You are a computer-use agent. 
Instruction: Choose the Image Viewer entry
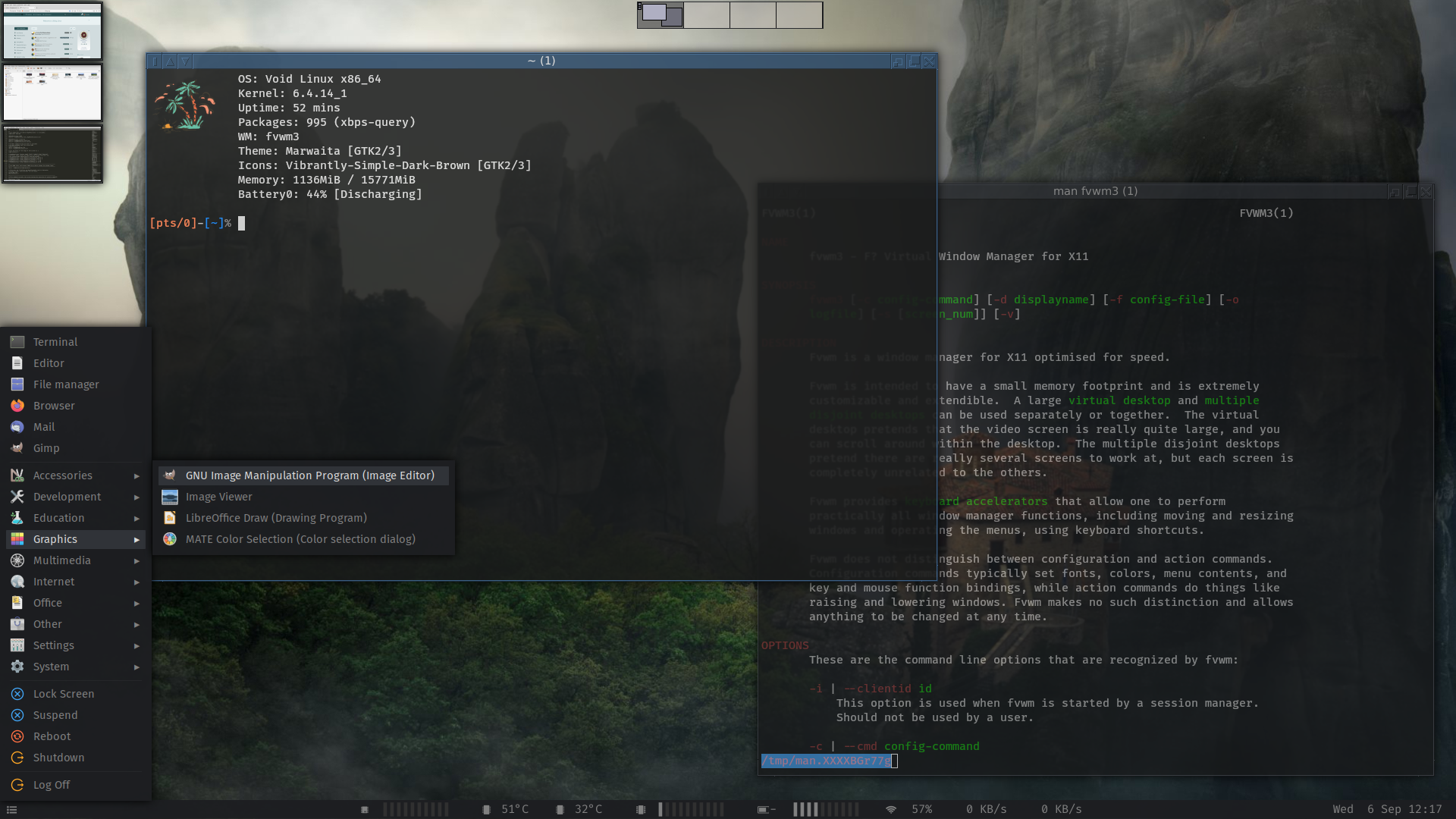point(218,497)
